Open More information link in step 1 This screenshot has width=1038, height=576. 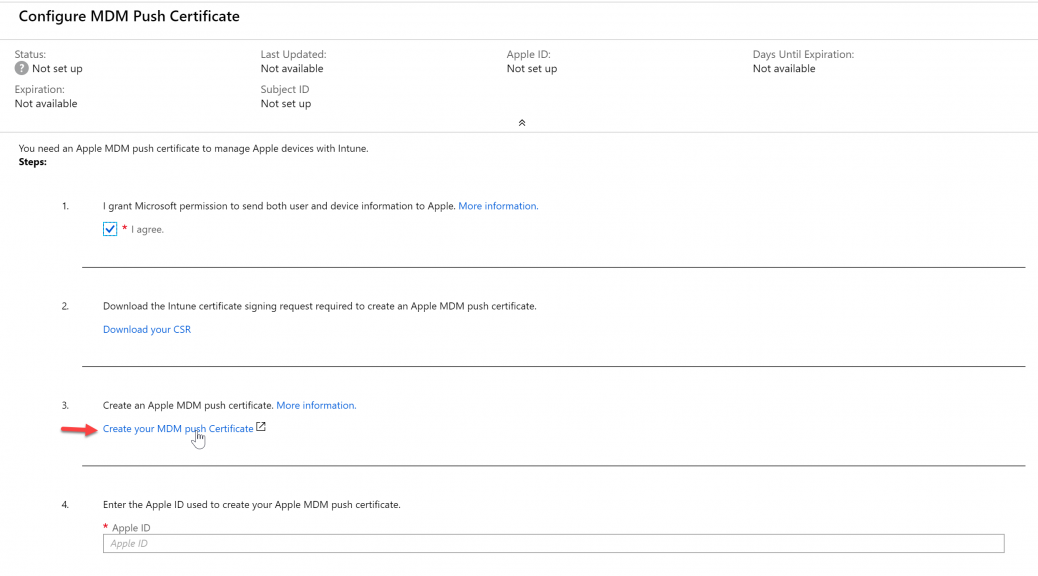click(x=498, y=206)
